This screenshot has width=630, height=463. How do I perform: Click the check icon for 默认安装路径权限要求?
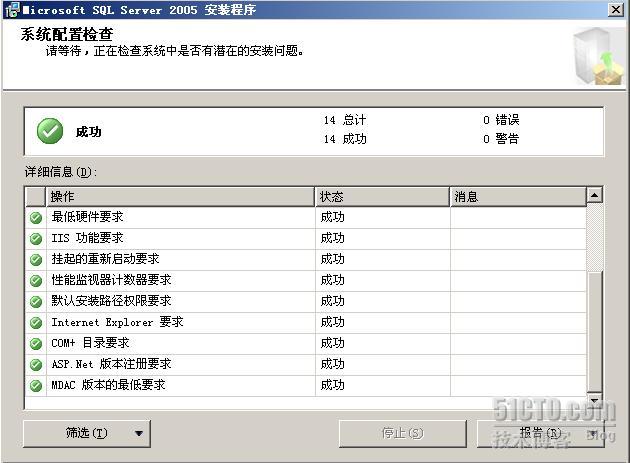pyautogui.click(x=36, y=301)
